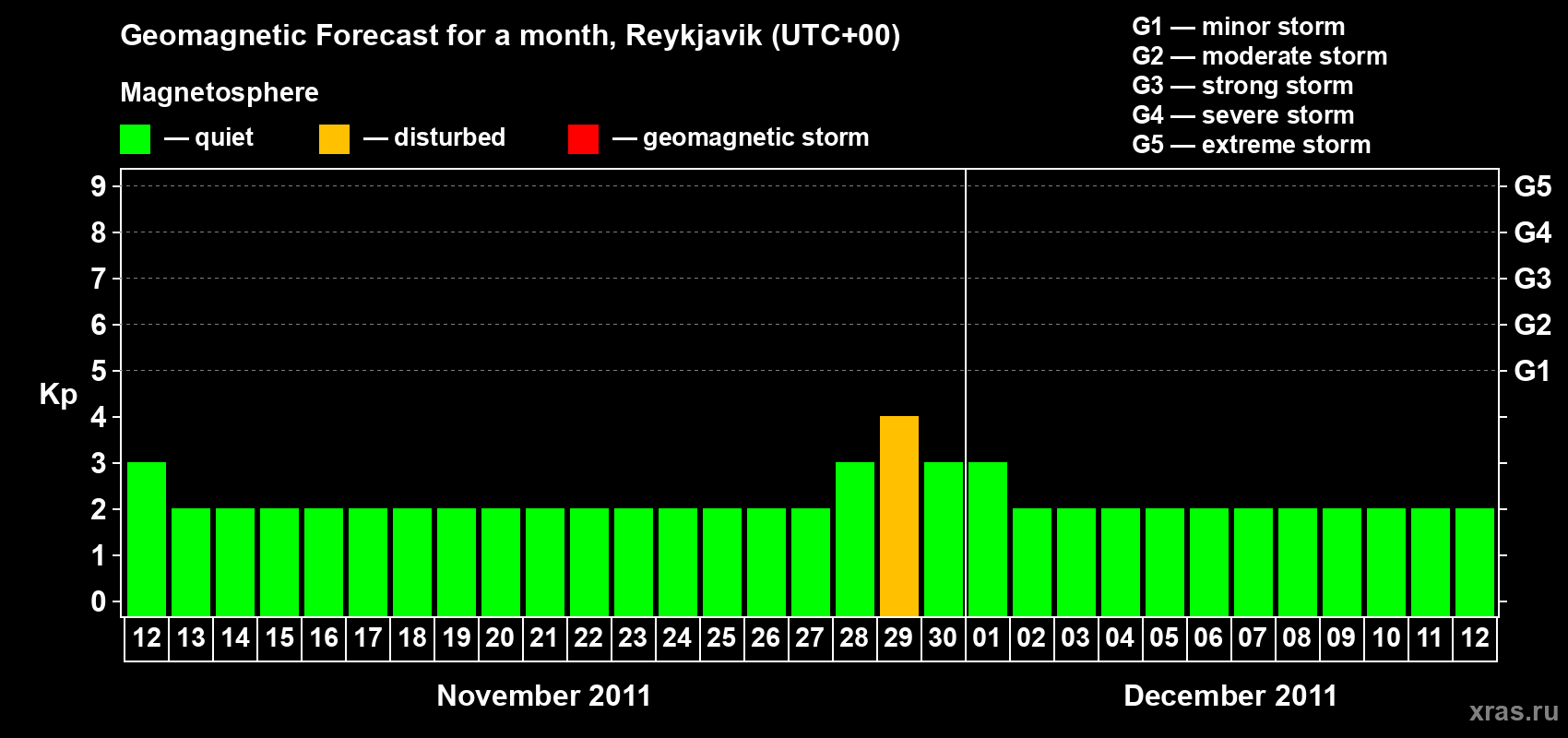1568x738 pixels.
Task: Click Kp axis value 4
Action: click(x=98, y=417)
